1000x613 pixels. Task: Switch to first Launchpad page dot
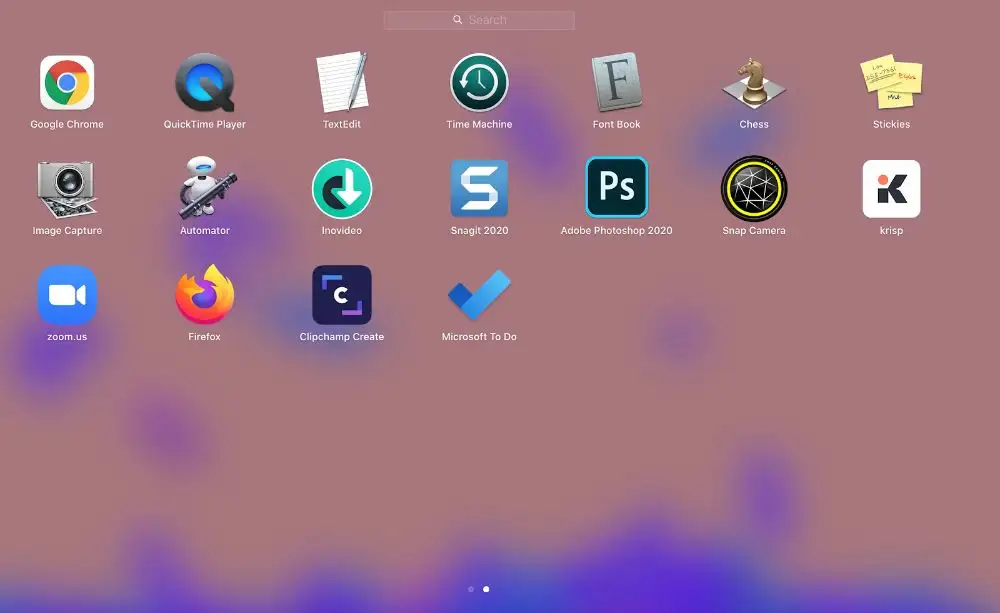click(471, 589)
